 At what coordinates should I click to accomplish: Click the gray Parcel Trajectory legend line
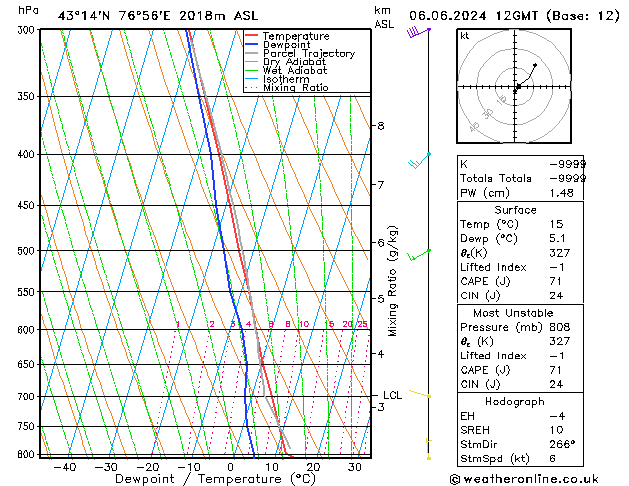pyautogui.click(x=251, y=53)
